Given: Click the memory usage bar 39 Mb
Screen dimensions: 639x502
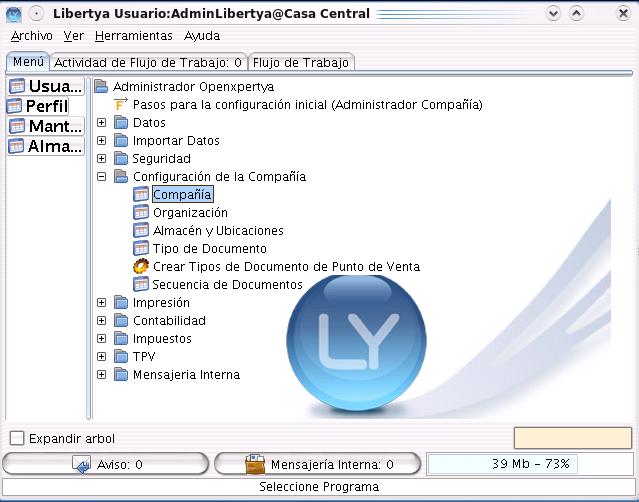Looking at the screenshot, I should pyautogui.click(x=502, y=464).
